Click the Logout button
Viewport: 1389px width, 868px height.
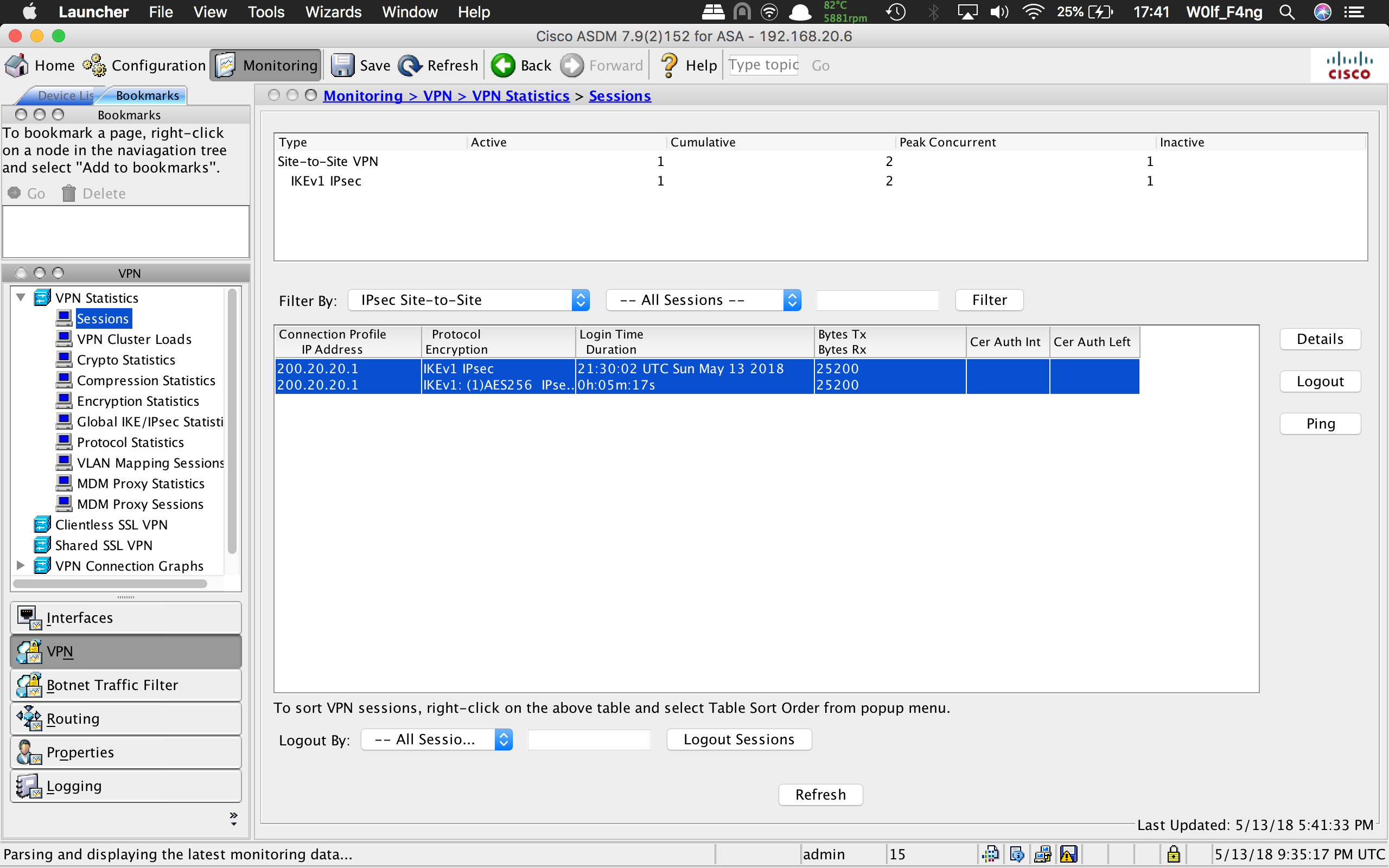[1320, 382]
